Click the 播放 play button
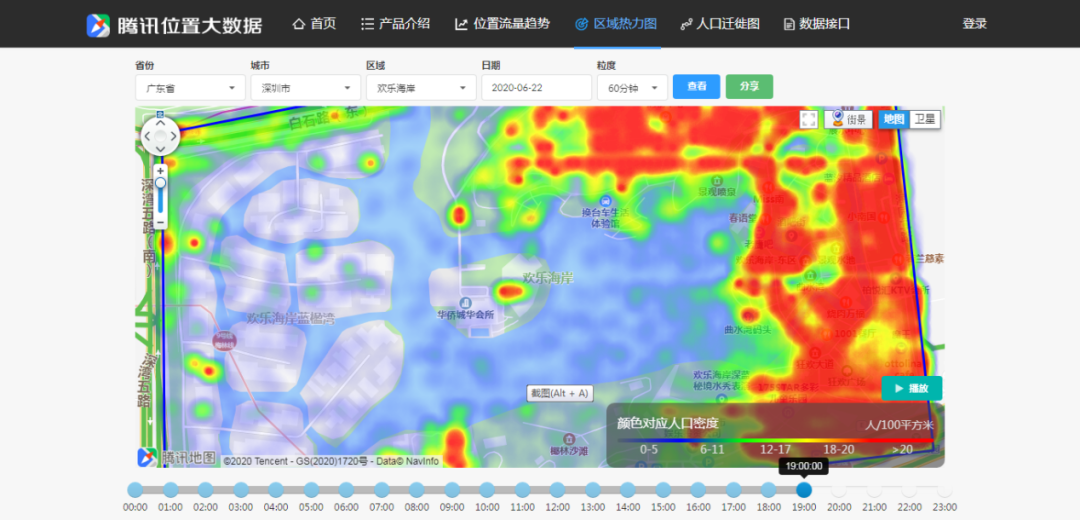 912,388
